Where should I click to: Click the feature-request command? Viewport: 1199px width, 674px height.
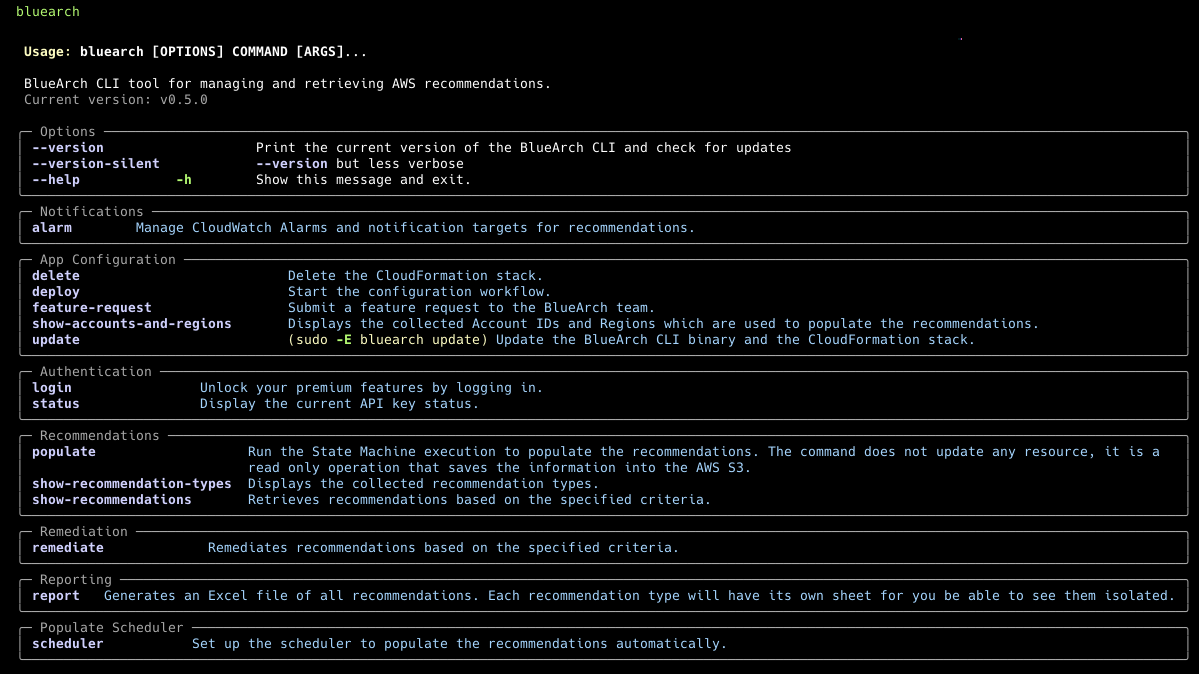coord(91,307)
